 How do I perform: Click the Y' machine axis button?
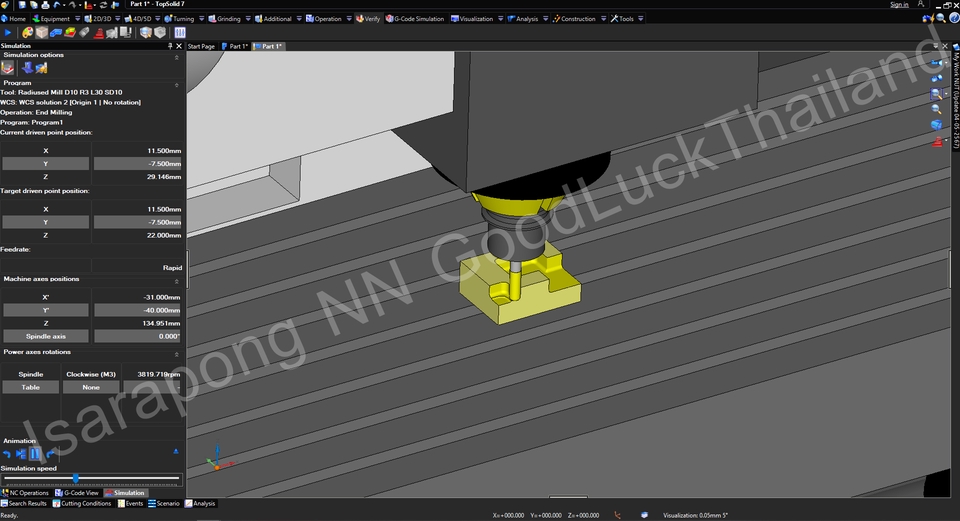click(x=46, y=310)
